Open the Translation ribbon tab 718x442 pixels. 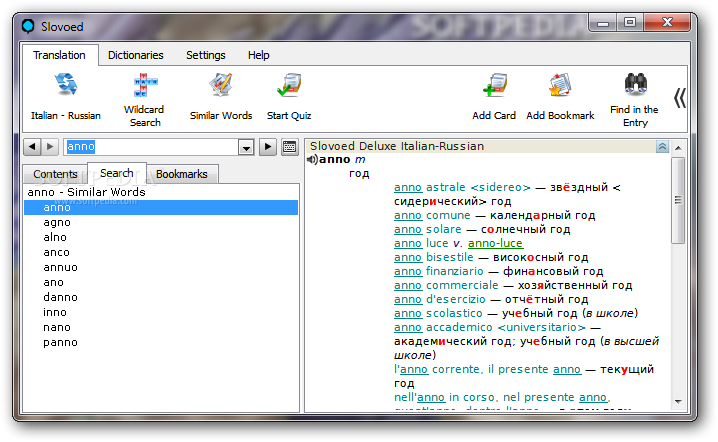pos(60,55)
